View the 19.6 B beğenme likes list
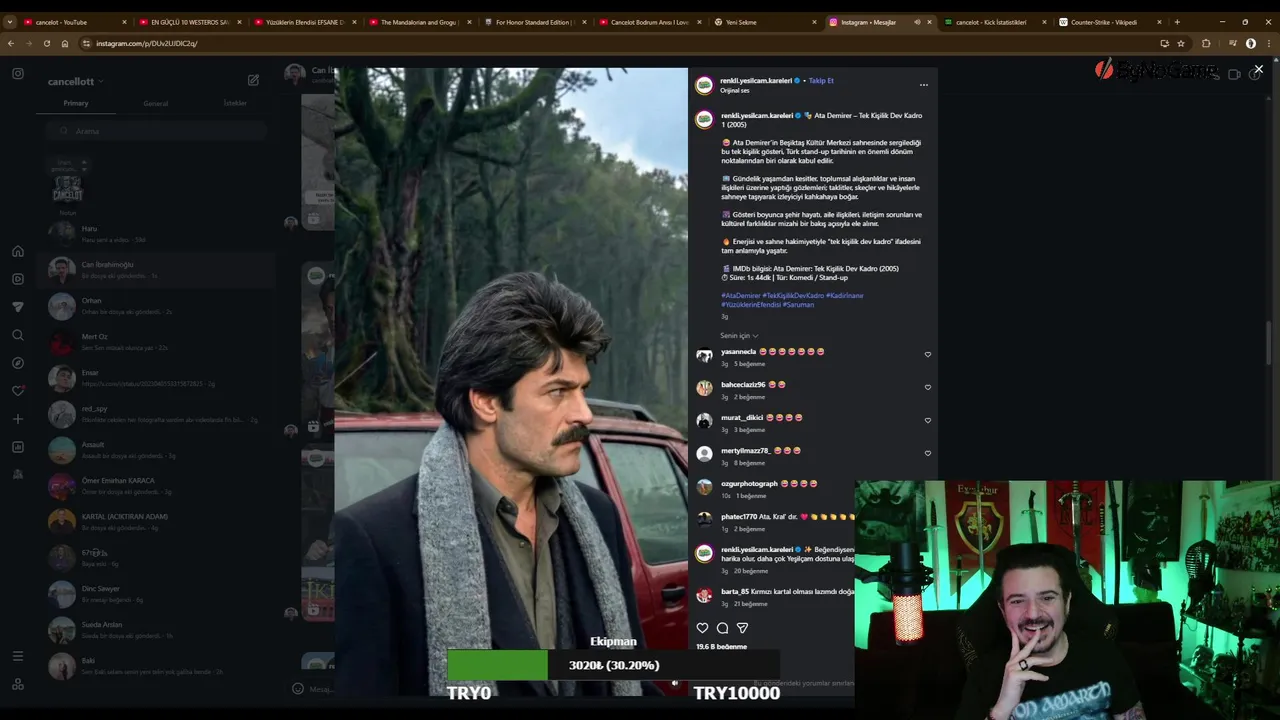 click(x=721, y=646)
